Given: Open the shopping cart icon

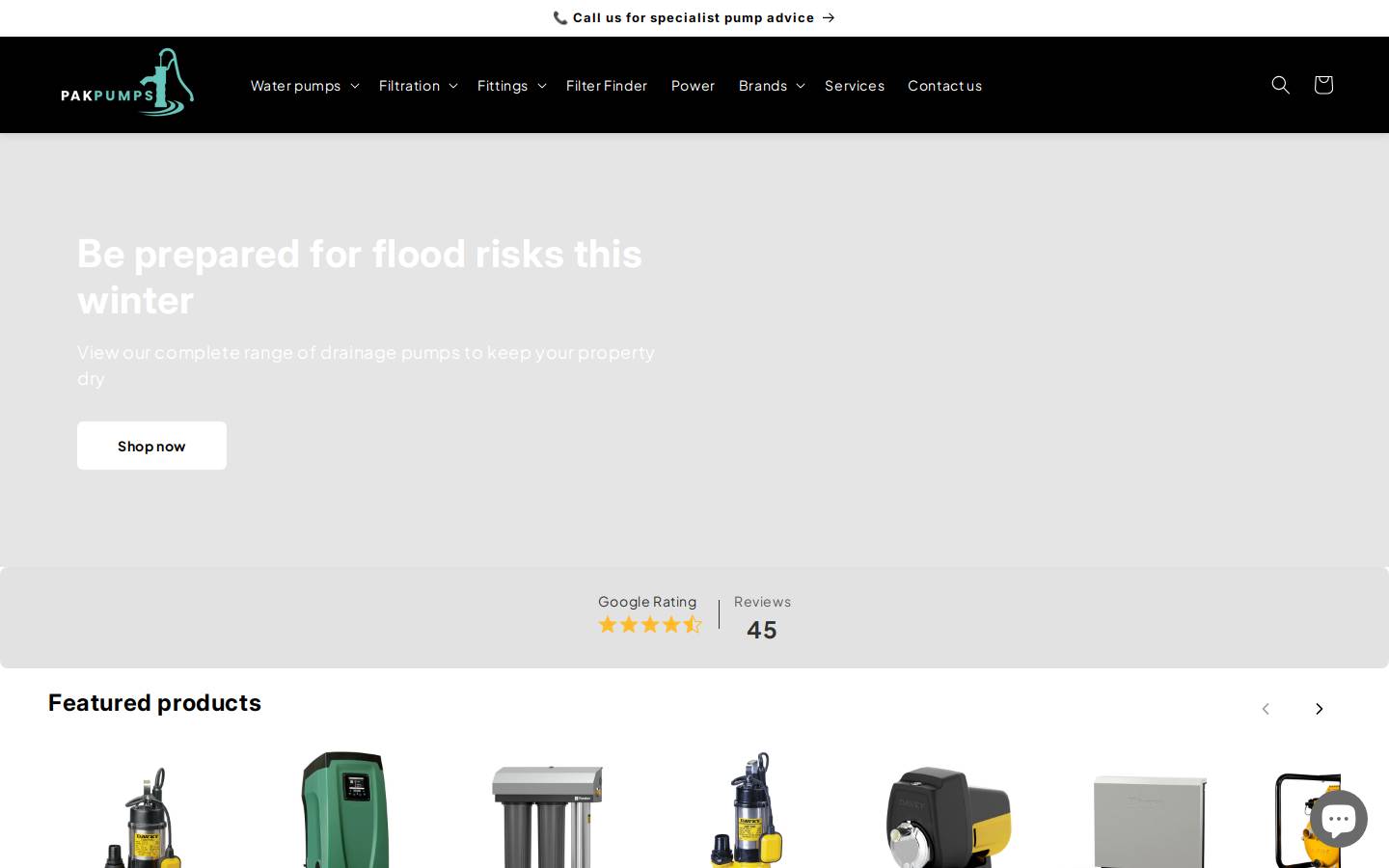Looking at the screenshot, I should 1323,85.
